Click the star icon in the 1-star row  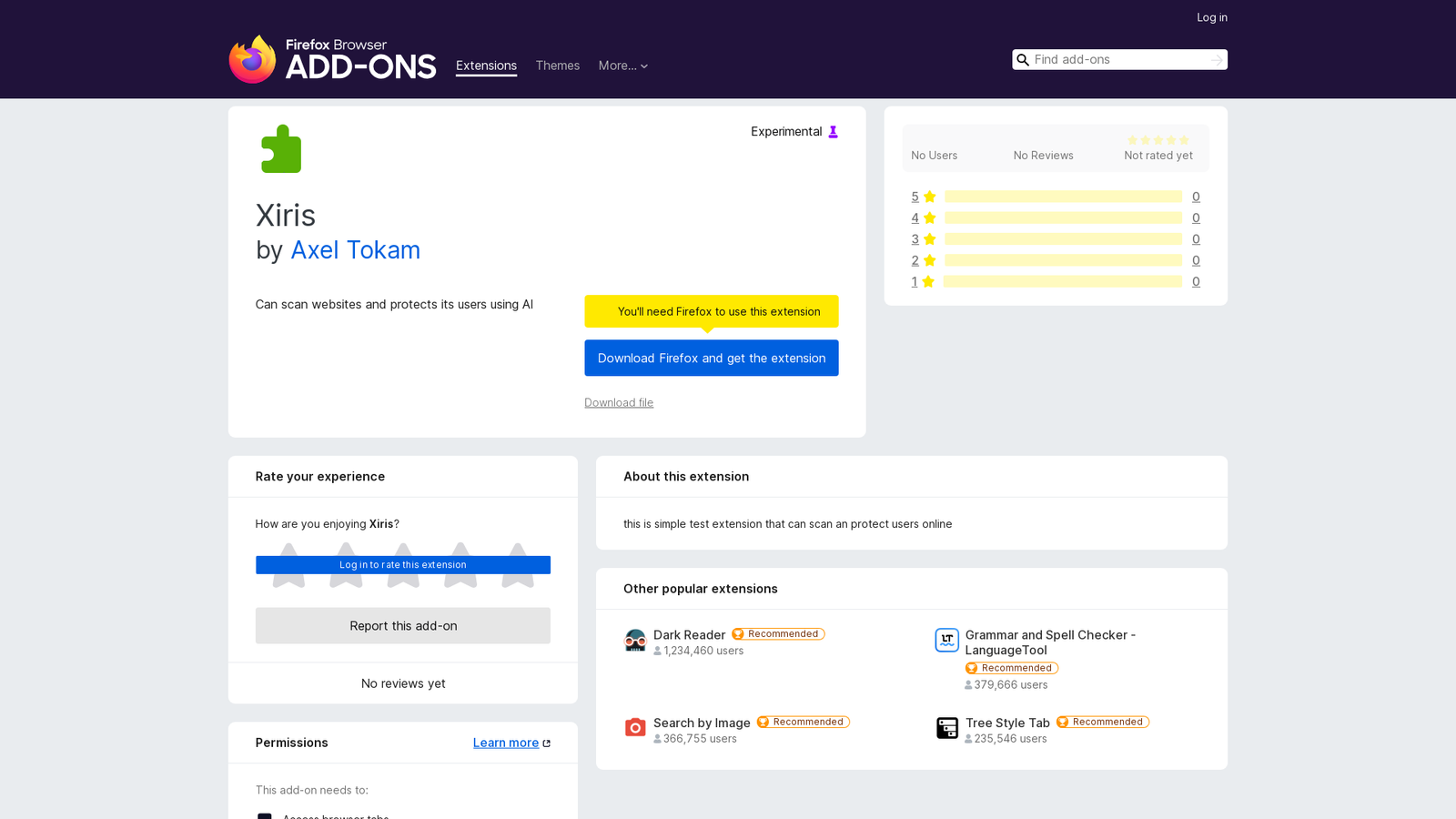(x=928, y=282)
